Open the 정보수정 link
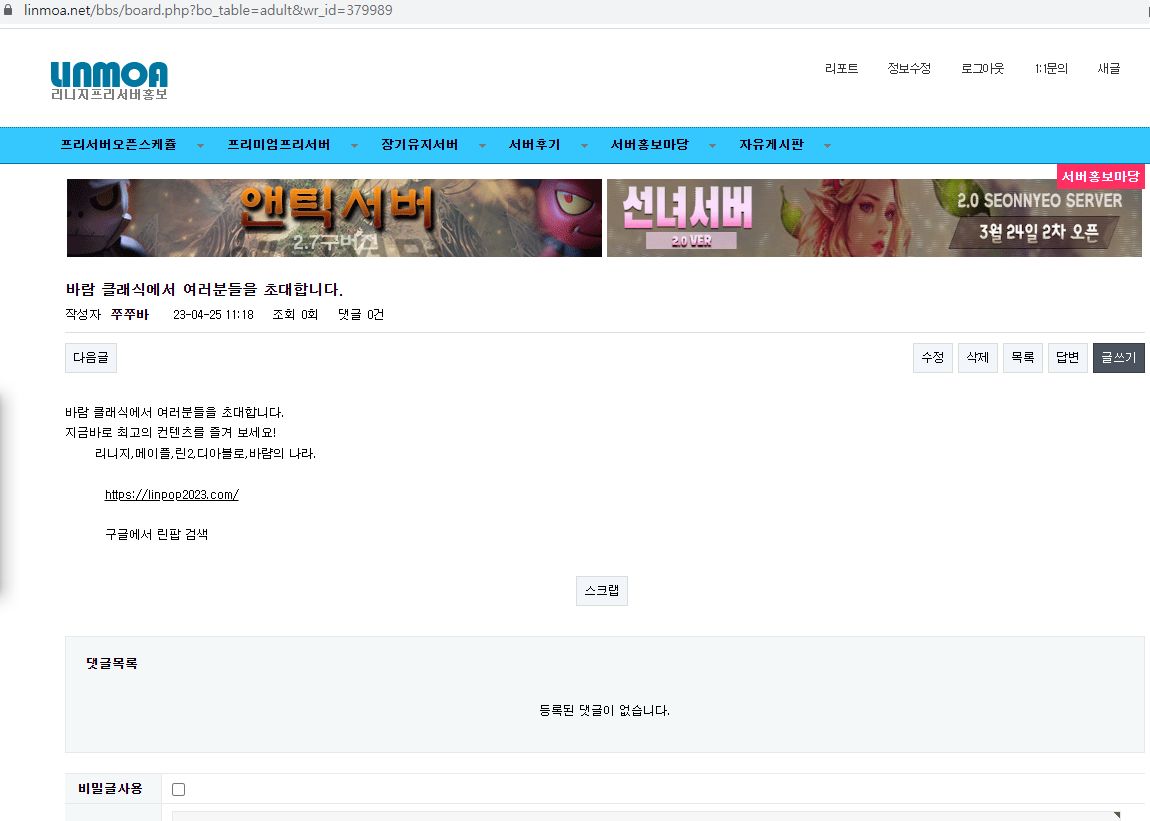 [909, 68]
